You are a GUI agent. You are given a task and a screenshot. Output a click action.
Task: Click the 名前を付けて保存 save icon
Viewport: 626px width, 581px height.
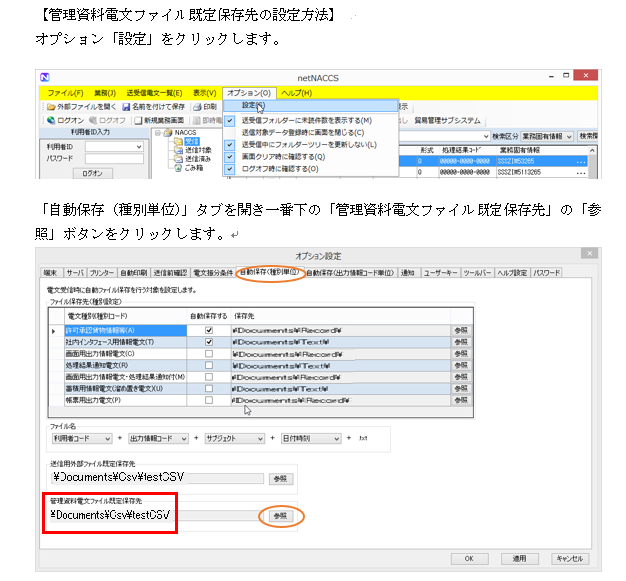coord(126,106)
